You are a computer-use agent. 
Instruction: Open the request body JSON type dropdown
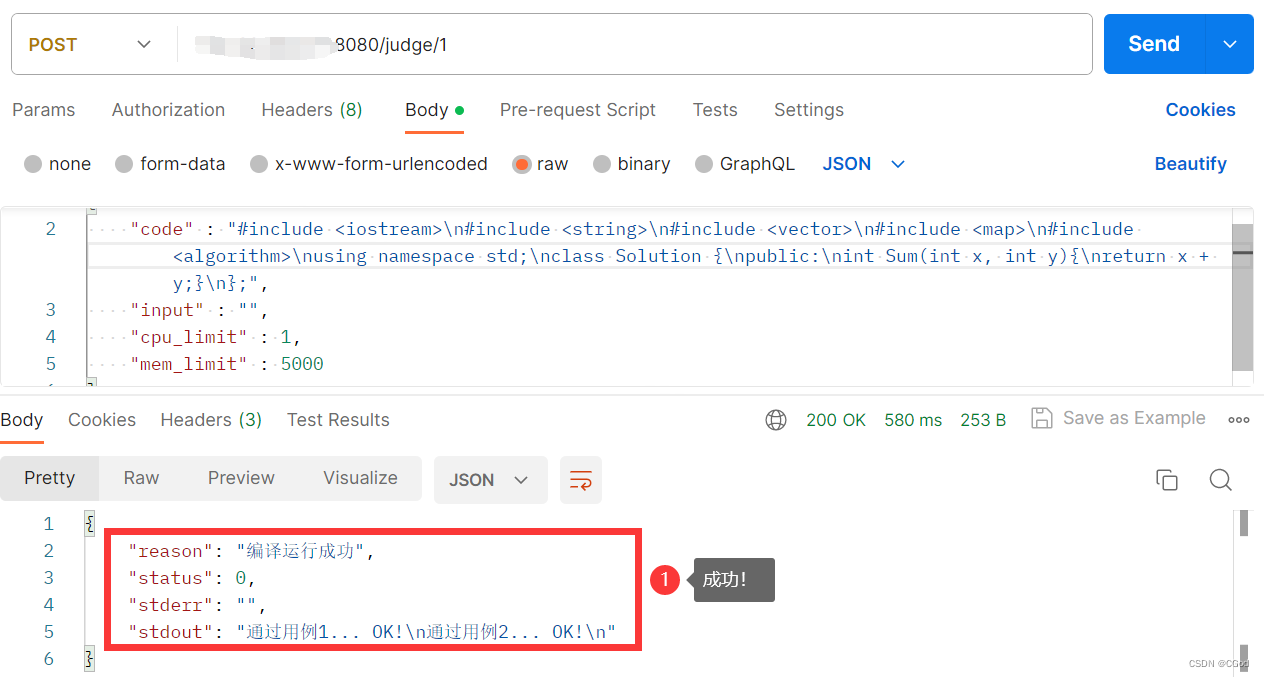[864, 164]
